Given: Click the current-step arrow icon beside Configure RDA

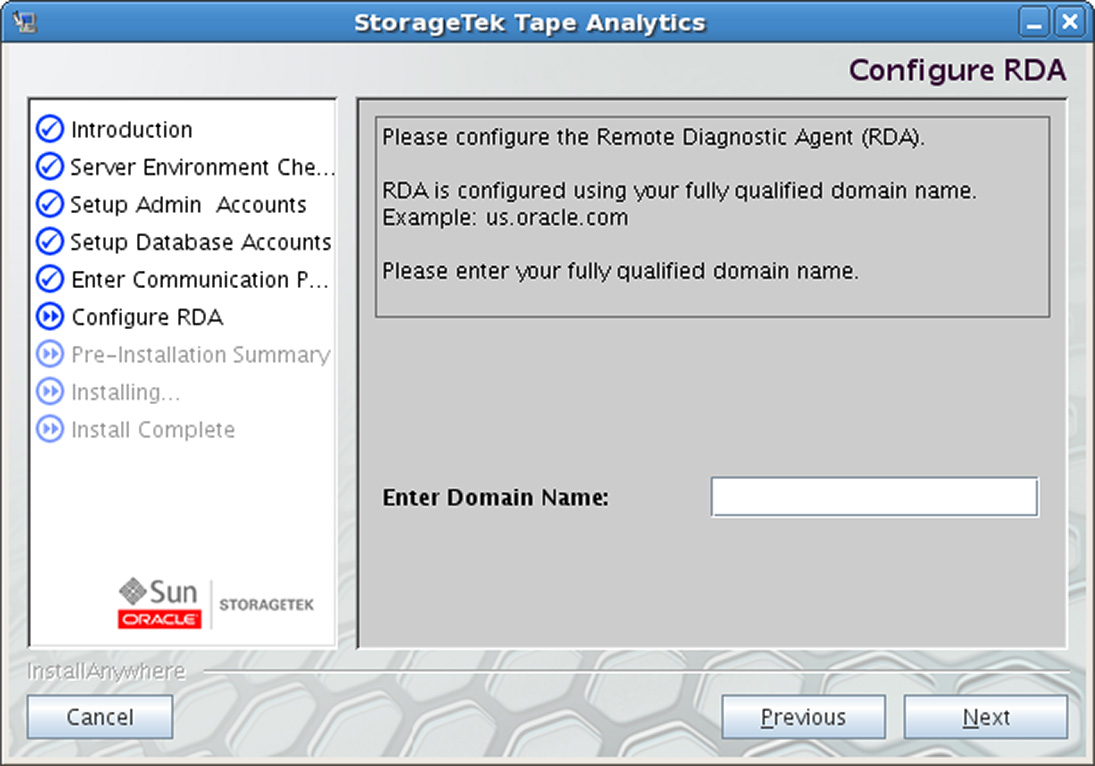Looking at the screenshot, I should point(50,317).
